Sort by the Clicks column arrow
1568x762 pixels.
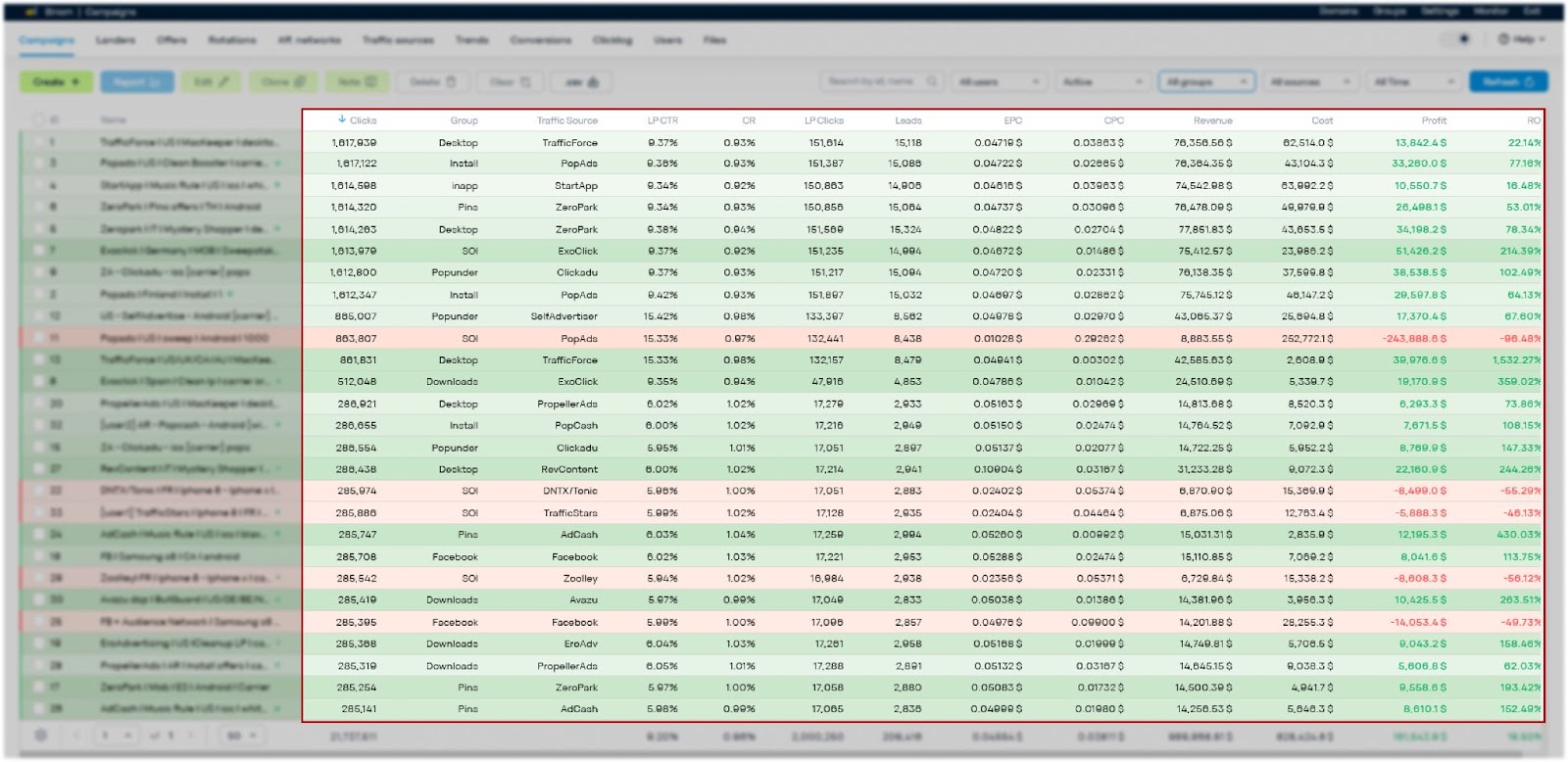tap(342, 119)
